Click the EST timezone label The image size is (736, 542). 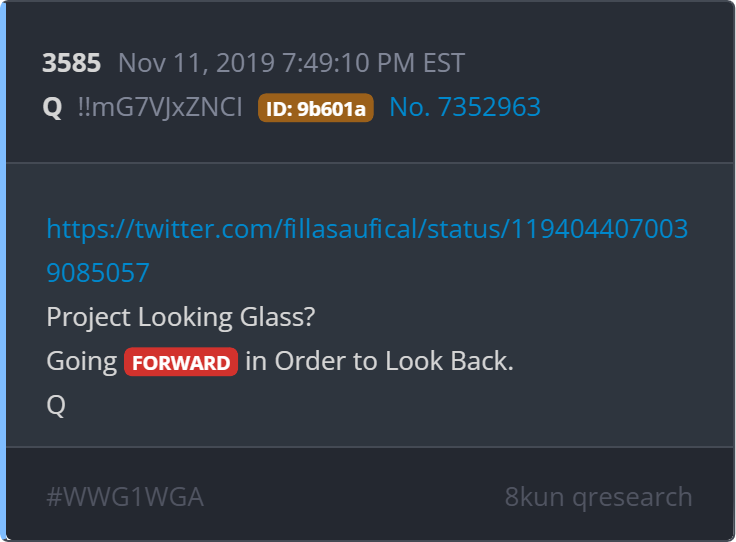444,62
